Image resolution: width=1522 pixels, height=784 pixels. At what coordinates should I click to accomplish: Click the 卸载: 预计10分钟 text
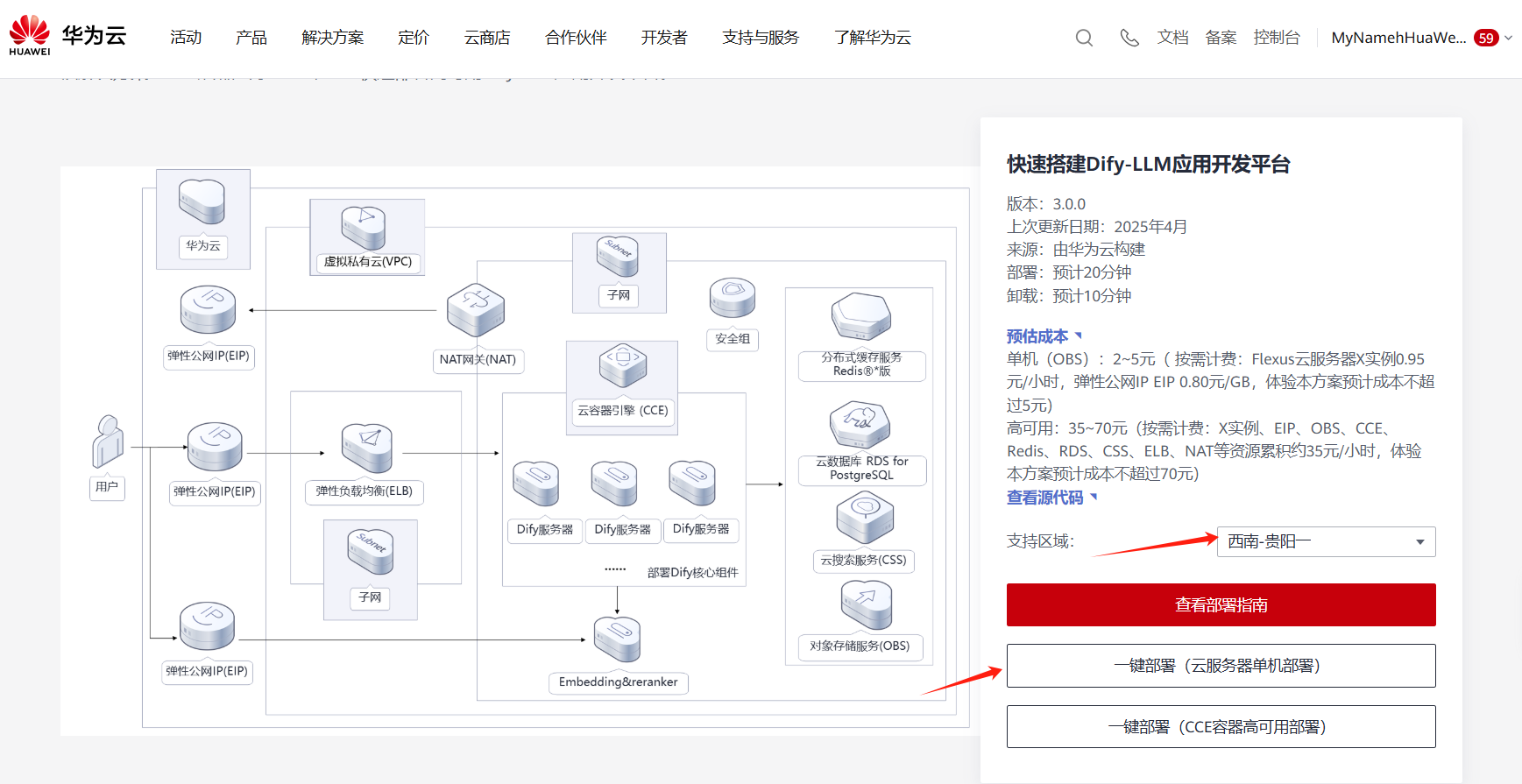click(1069, 296)
